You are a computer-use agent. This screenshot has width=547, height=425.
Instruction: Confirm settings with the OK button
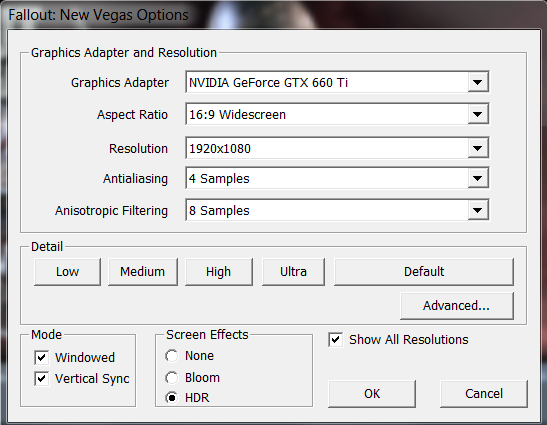(372, 394)
